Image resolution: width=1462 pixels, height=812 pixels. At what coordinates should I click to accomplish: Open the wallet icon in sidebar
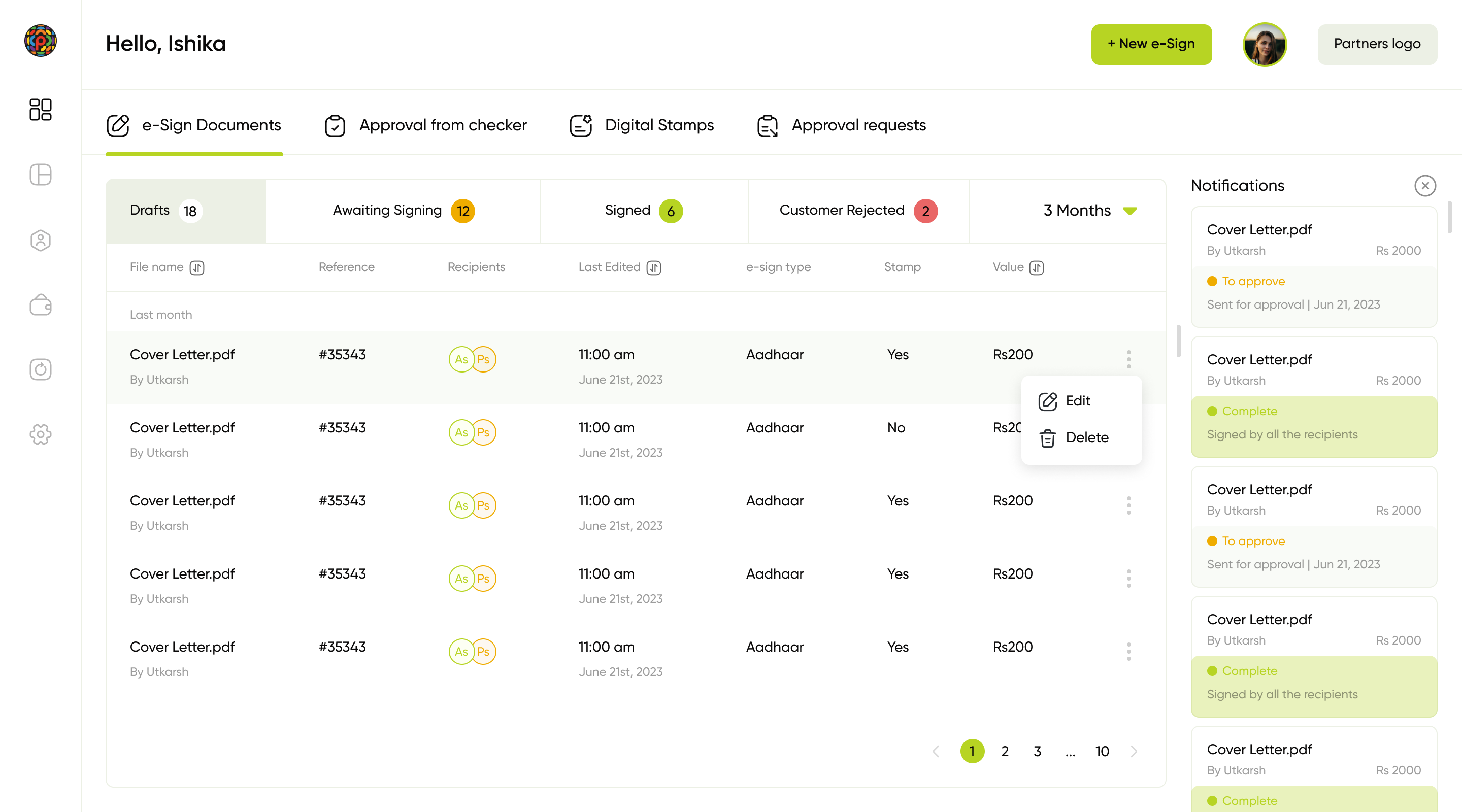40,306
